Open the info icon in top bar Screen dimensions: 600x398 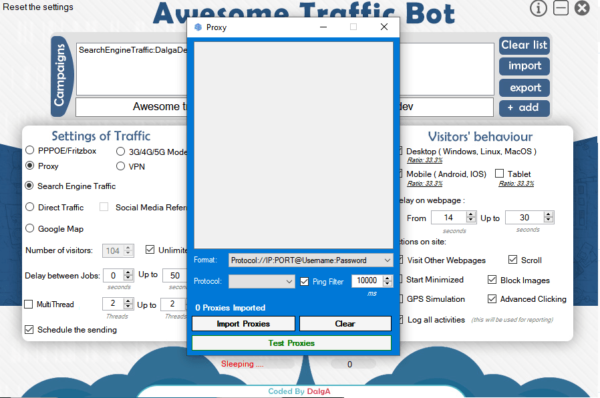[x=538, y=8]
